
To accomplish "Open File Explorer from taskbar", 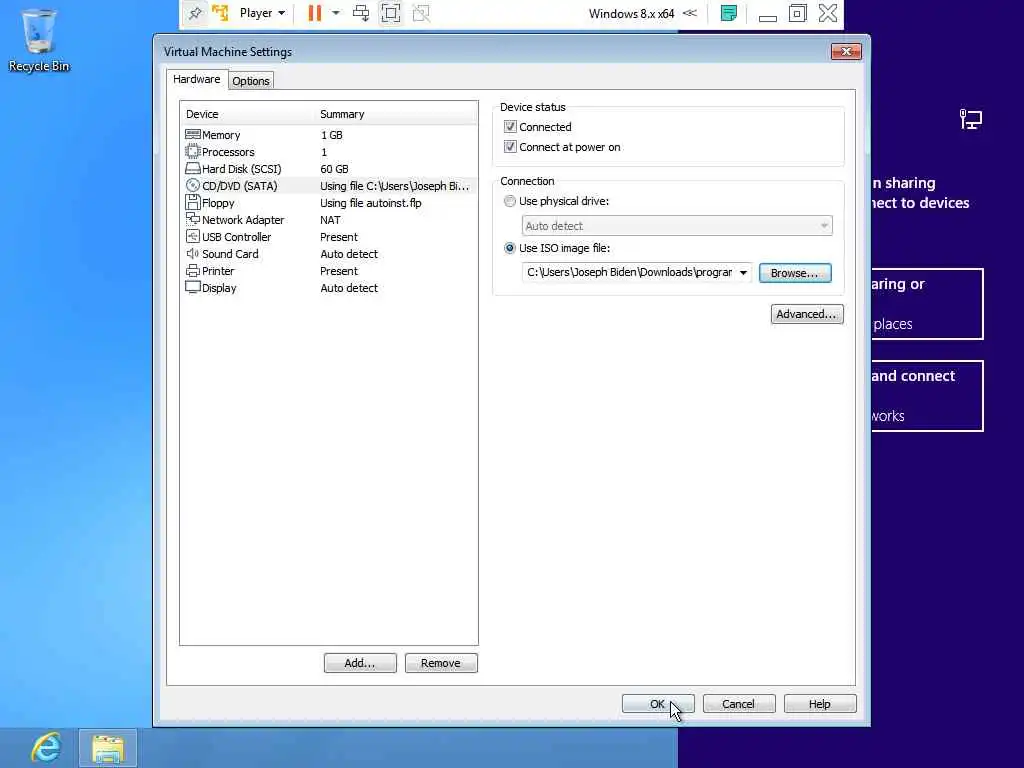I will click(108, 749).
